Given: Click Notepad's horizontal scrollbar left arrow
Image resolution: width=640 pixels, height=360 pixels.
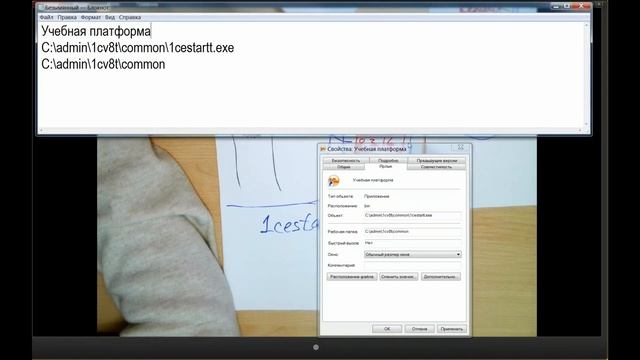Looking at the screenshot, I should 40,130.
